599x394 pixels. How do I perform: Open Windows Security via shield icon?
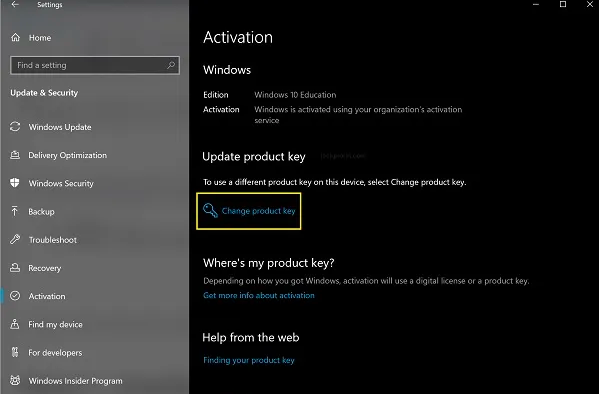pos(15,183)
